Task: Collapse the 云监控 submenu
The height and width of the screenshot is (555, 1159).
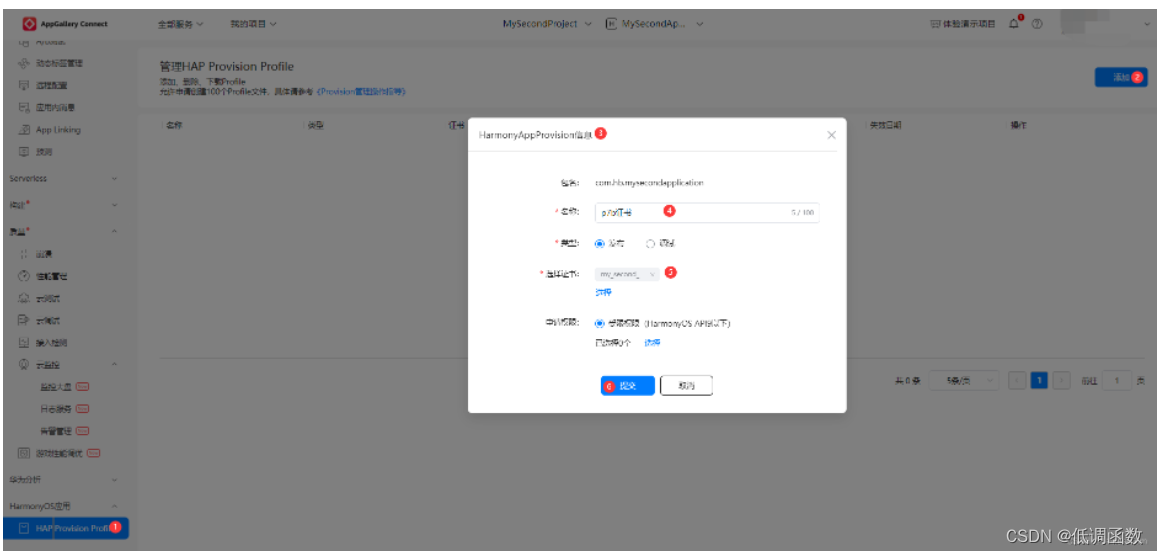Action: pos(114,364)
